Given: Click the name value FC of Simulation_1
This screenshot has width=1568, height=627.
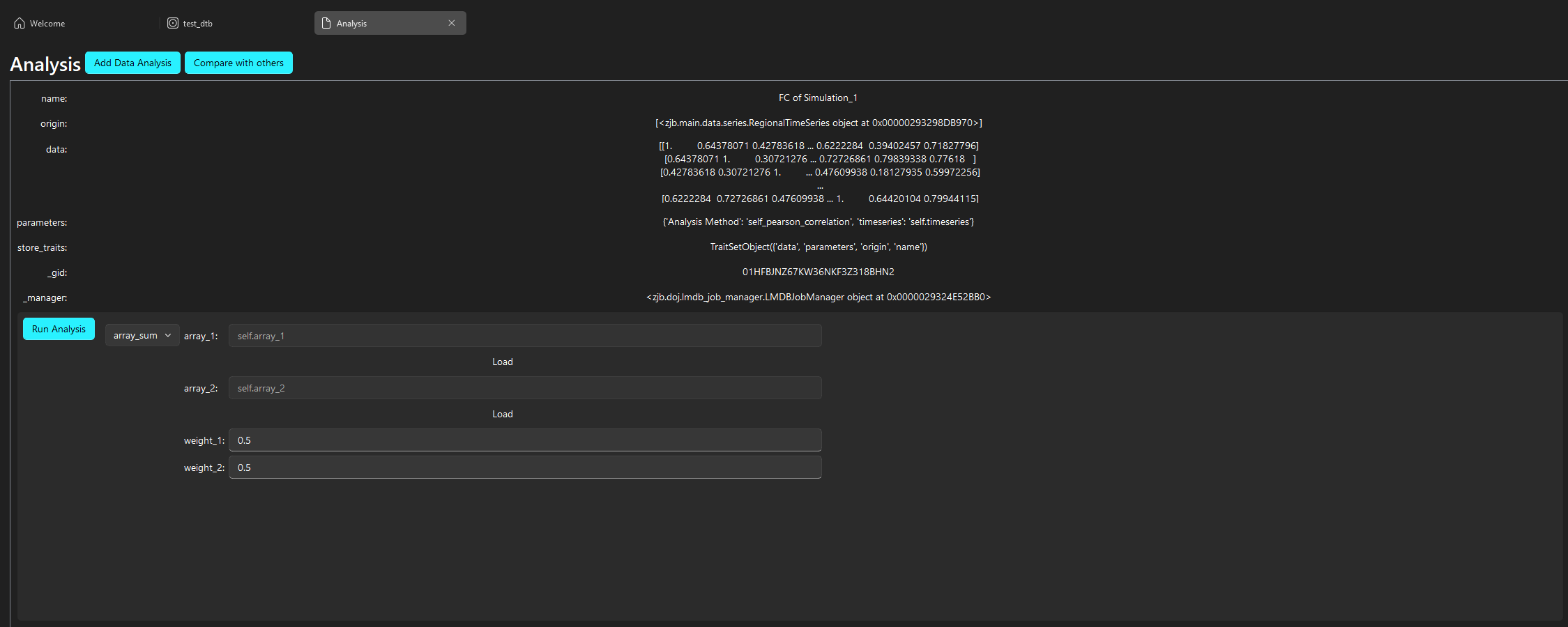Looking at the screenshot, I should click(818, 98).
